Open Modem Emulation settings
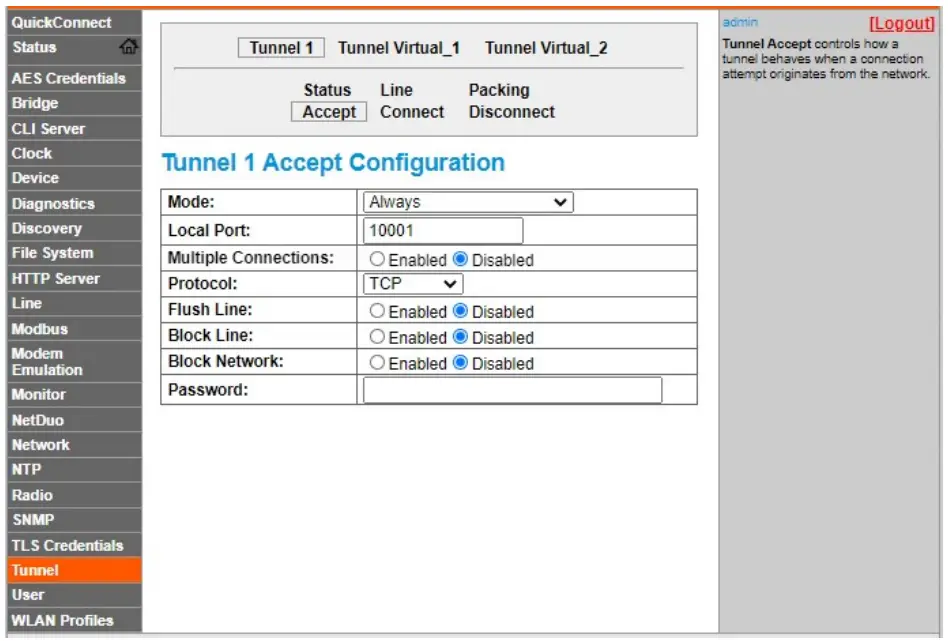This screenshot has width=948, height=641. 74,362
